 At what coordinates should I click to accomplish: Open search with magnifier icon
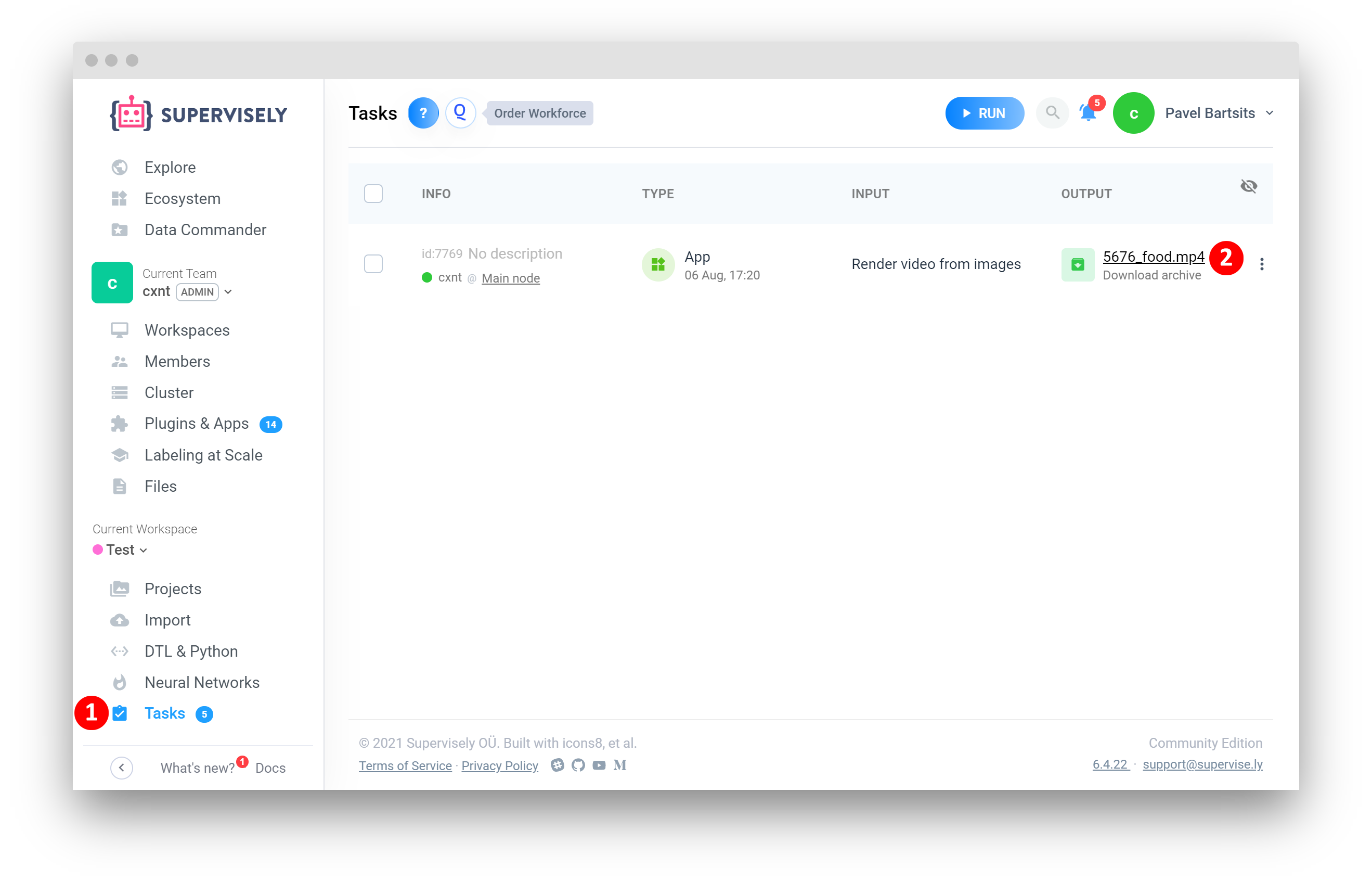[x=1052, y=113]
